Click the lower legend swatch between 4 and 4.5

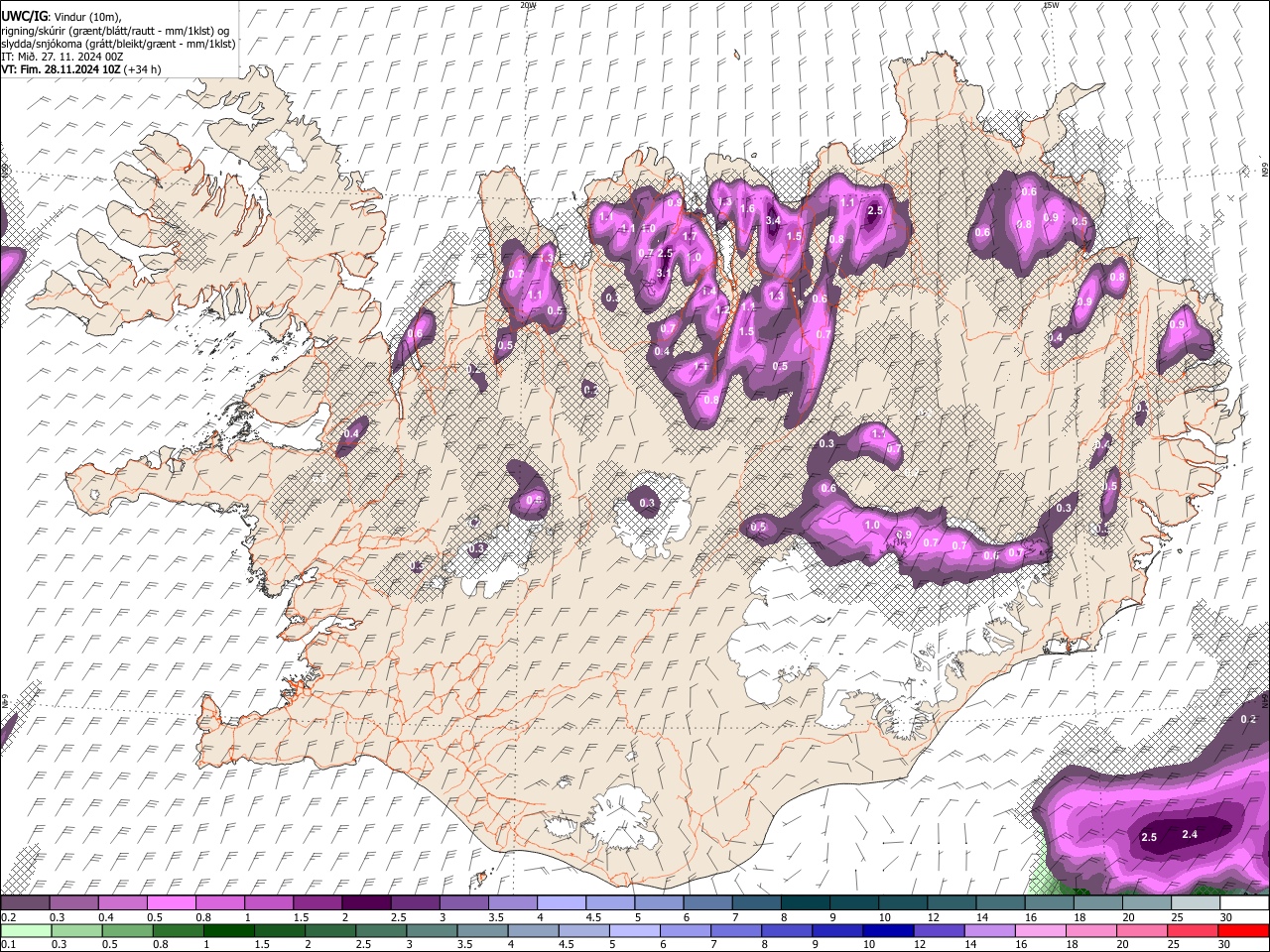pyautogui.click(x=534, y=930)
